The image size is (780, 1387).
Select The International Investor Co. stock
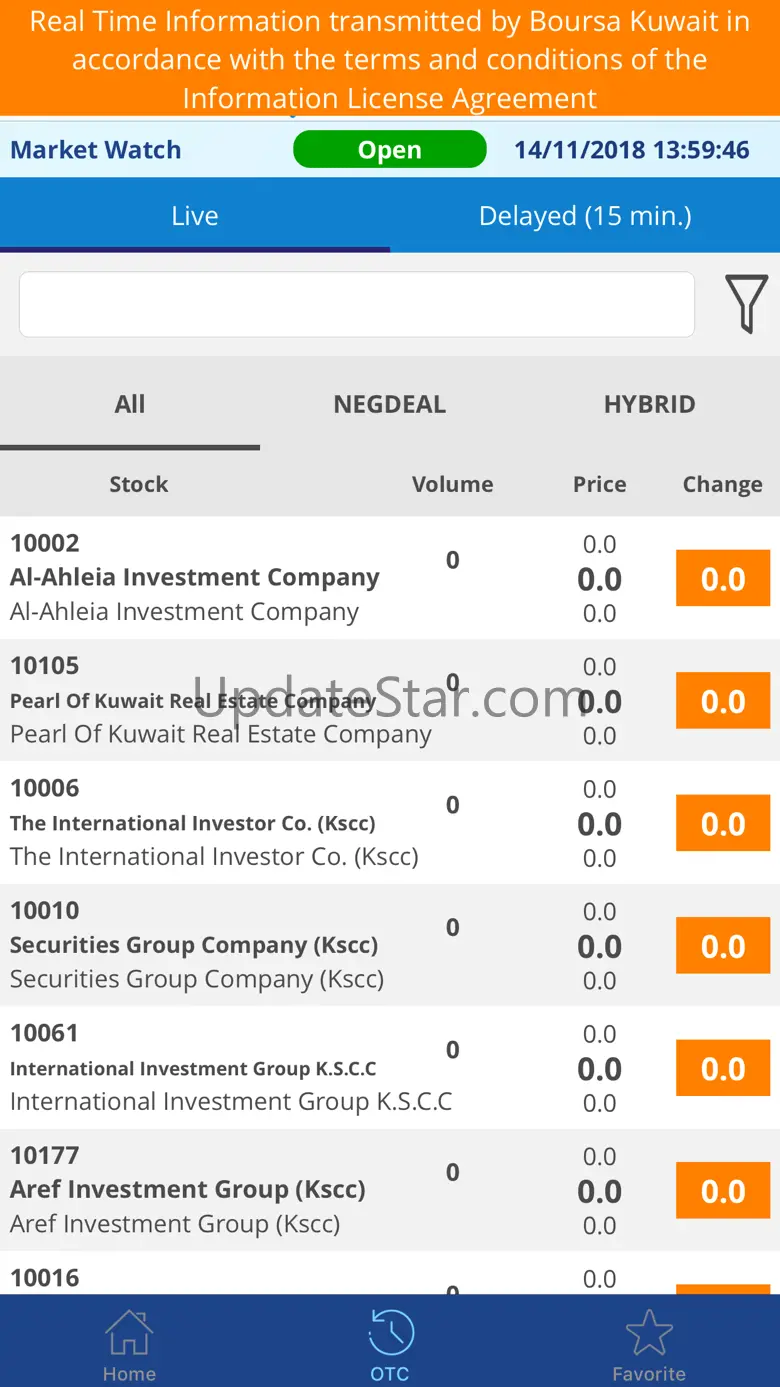tap(193, 824)
